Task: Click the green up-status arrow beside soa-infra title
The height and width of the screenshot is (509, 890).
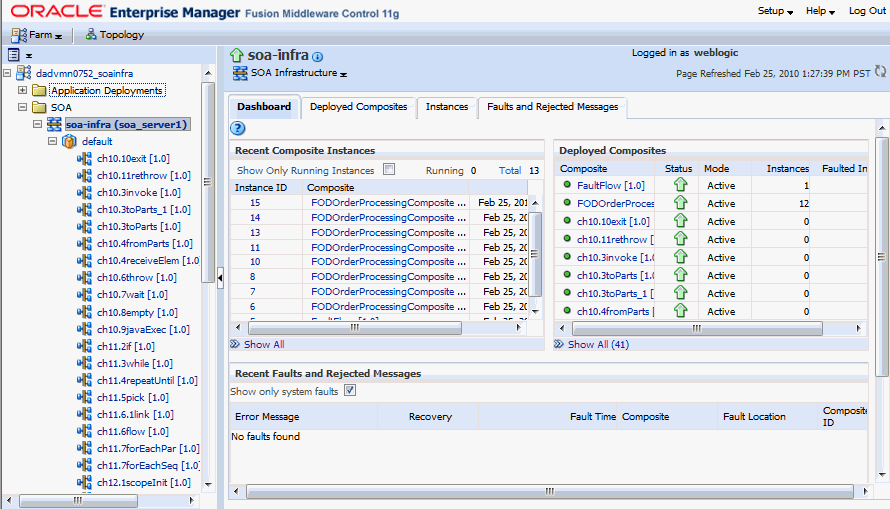Action: click(236, 55)
